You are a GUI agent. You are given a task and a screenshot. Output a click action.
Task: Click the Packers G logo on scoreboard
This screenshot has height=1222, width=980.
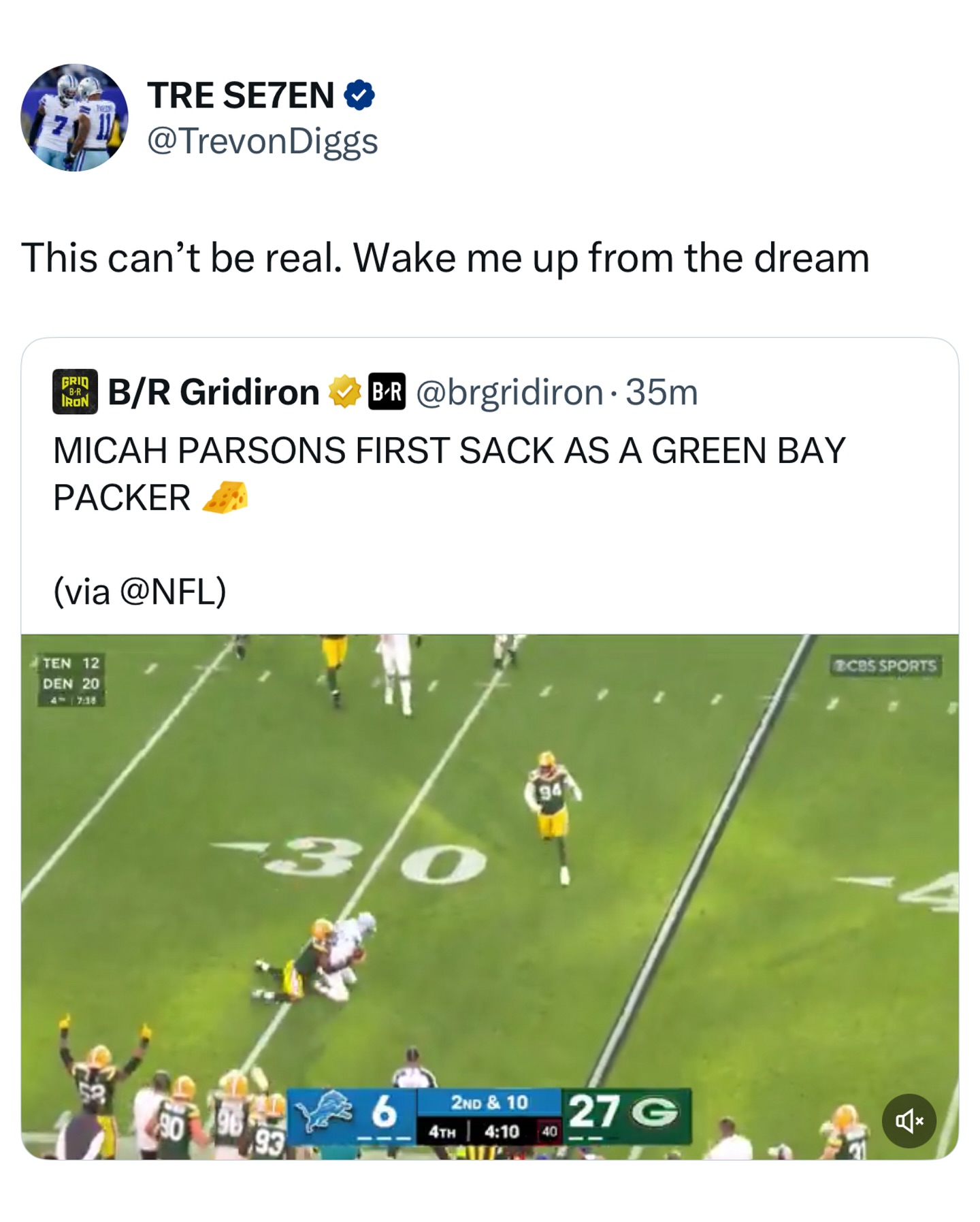coord(655,1112)
